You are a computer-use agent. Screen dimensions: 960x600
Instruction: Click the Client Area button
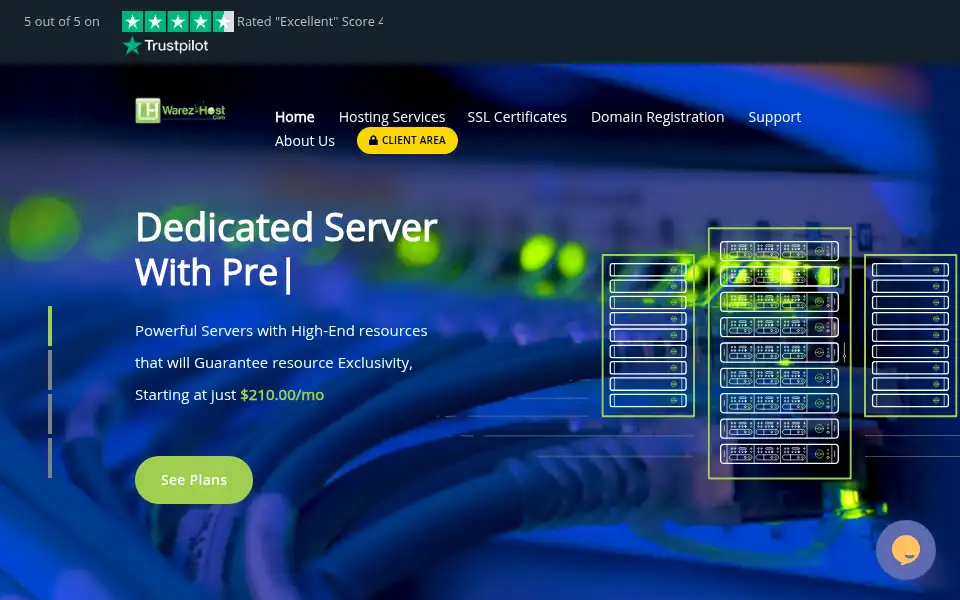pyautogui.click(x=407, y=140)
